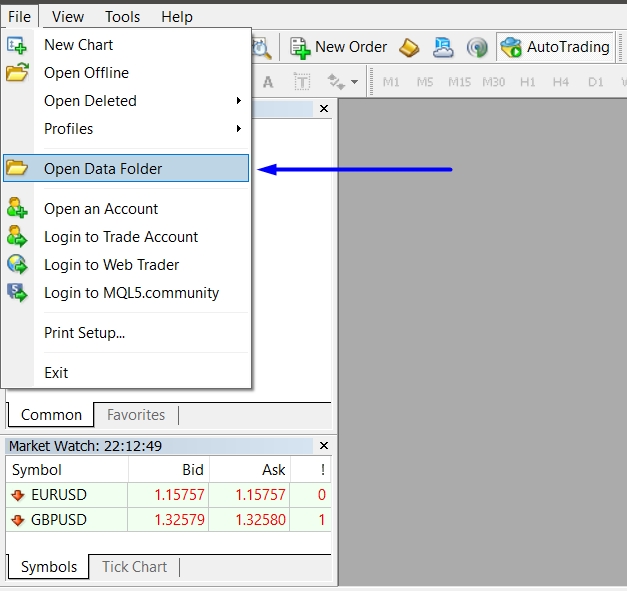Select the text A drawing tool

click(268, 82)
